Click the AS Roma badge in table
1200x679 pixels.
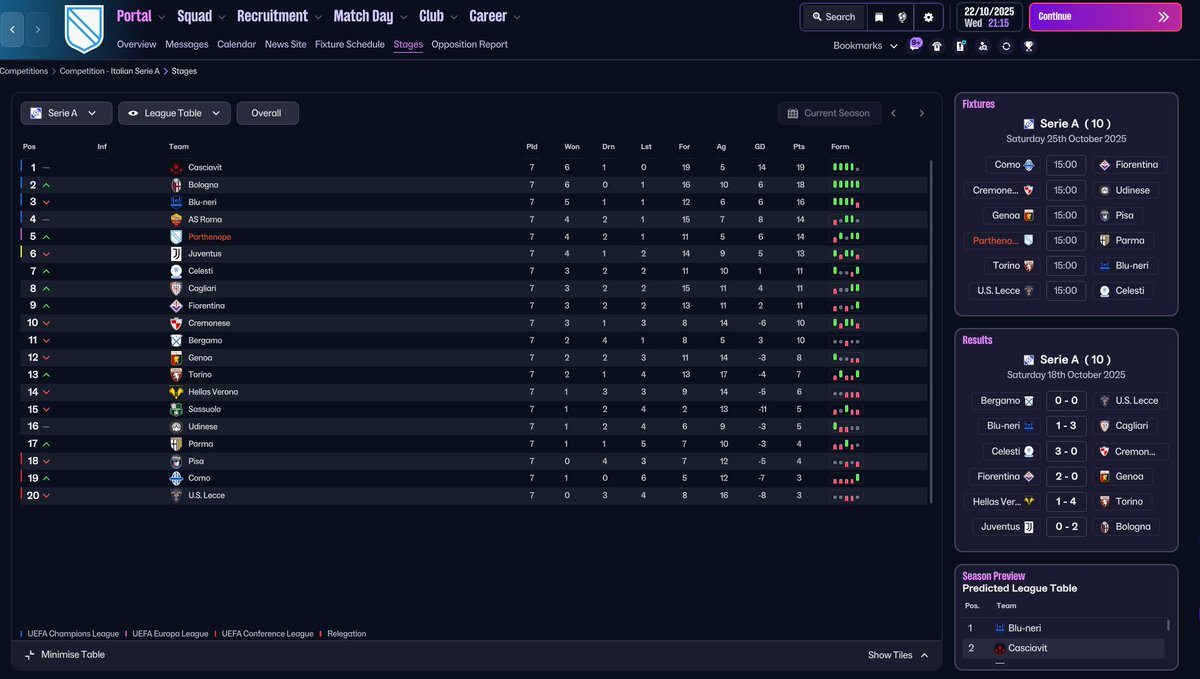(176, 220)
